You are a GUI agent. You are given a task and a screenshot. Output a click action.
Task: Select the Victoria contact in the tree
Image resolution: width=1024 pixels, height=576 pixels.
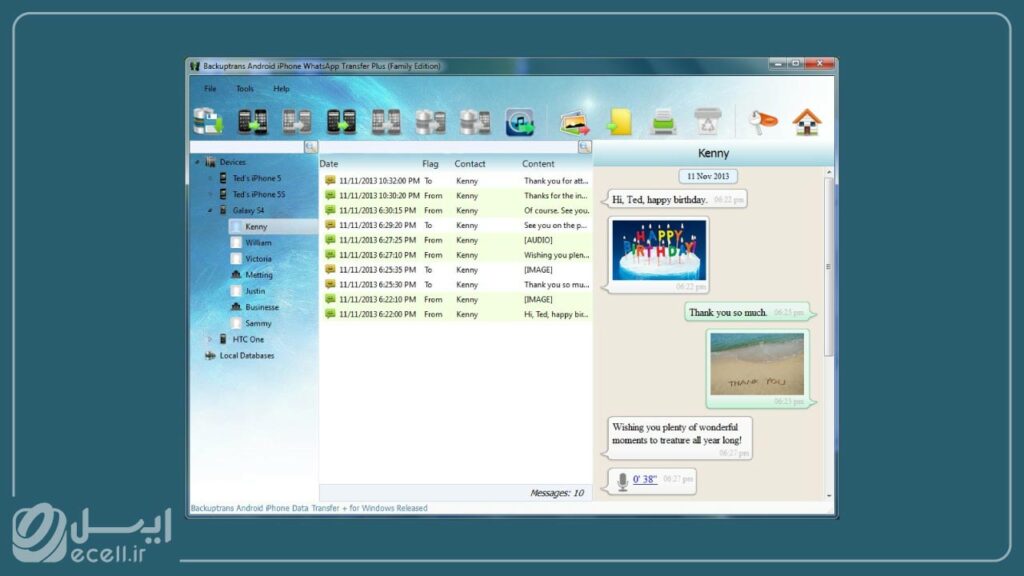tap(258, 259)
